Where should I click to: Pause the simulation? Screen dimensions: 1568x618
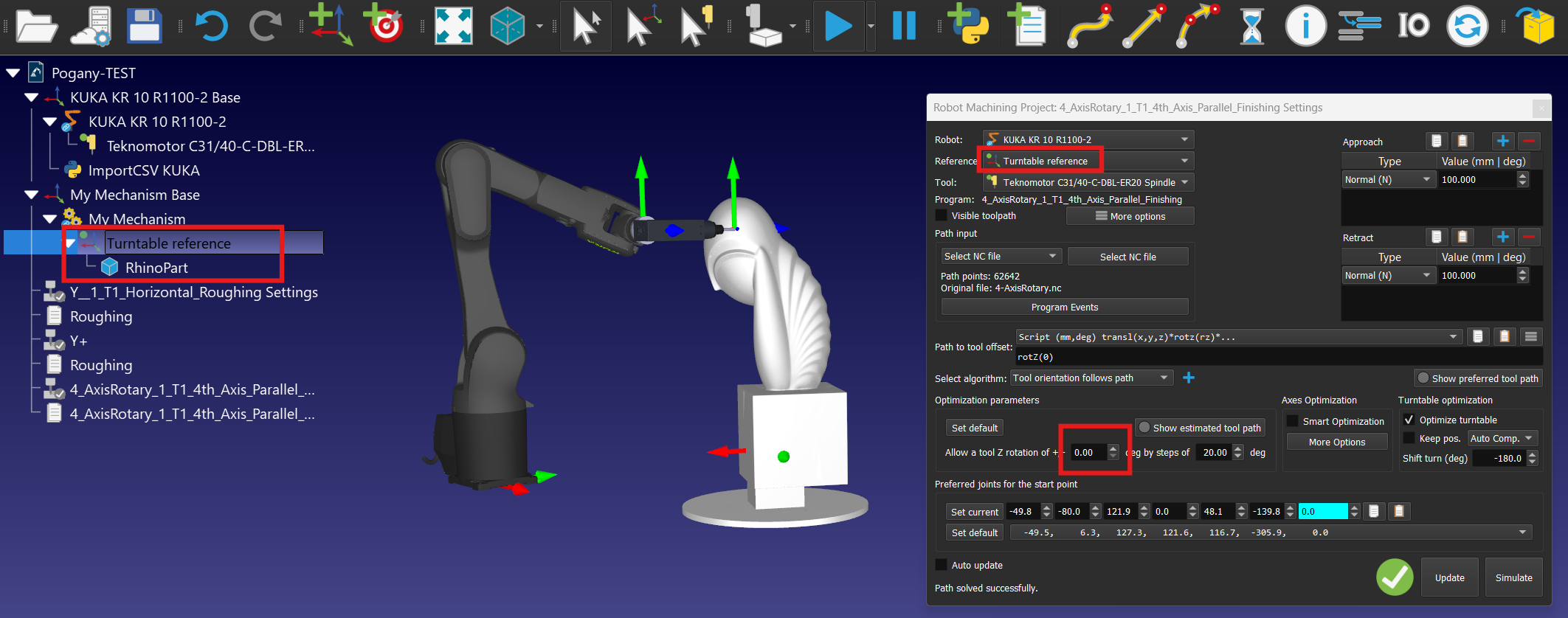[x=904, y=26]
